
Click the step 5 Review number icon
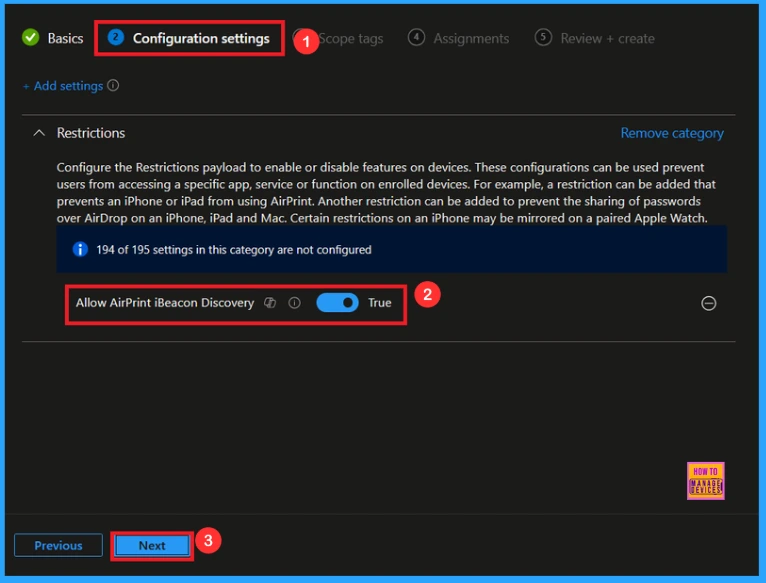coord(543,38)
